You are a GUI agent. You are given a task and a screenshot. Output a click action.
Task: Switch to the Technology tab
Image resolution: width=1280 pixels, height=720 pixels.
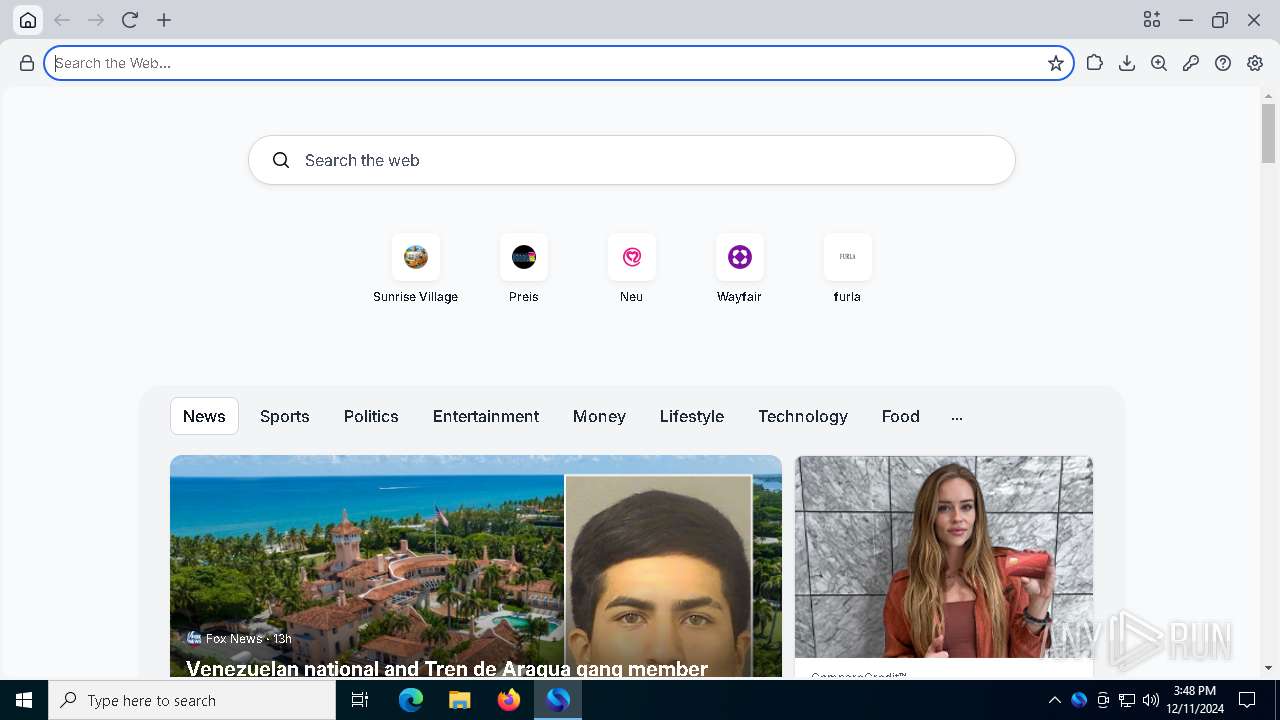803,416
